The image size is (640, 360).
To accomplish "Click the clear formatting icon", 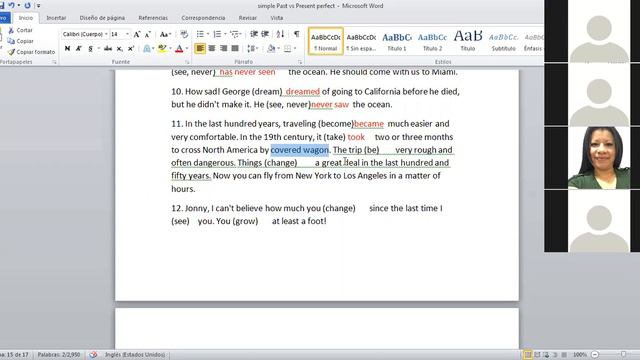I will 184,34.
